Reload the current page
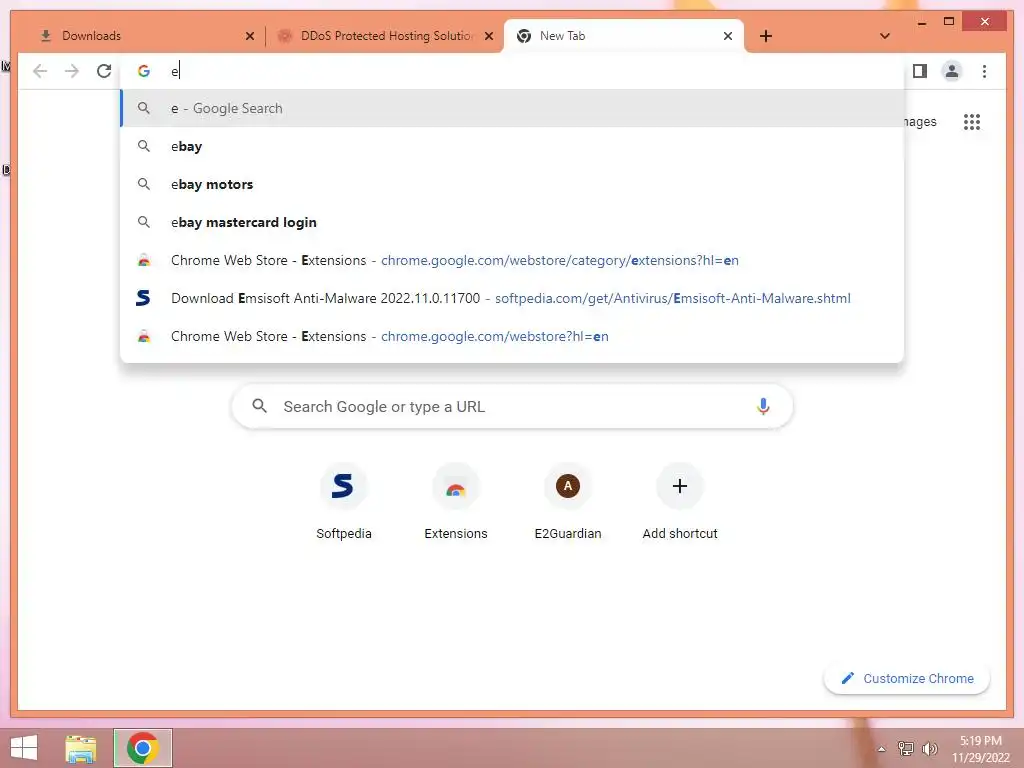 [x=104, y=71]
